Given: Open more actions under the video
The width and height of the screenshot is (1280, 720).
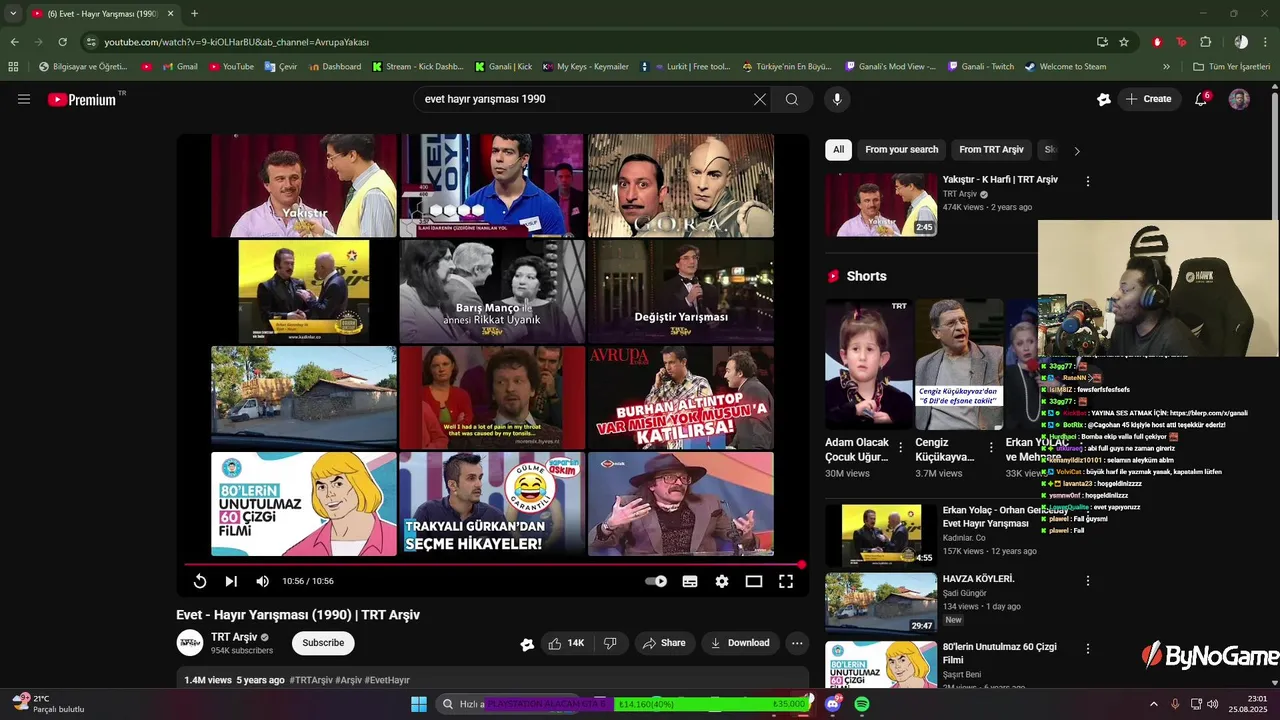Looking at the screenshot, I should [x=797, y=643].
